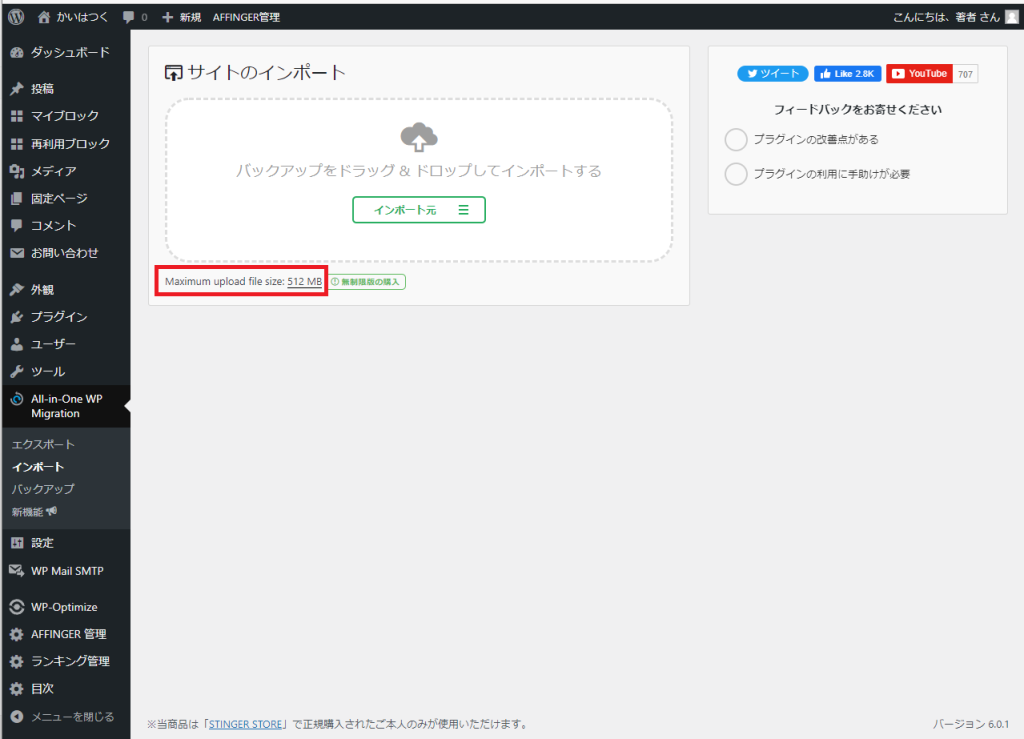
Task: Click the settings icon beside 設定
Action: pyautogui.click(x=17, y=542)
